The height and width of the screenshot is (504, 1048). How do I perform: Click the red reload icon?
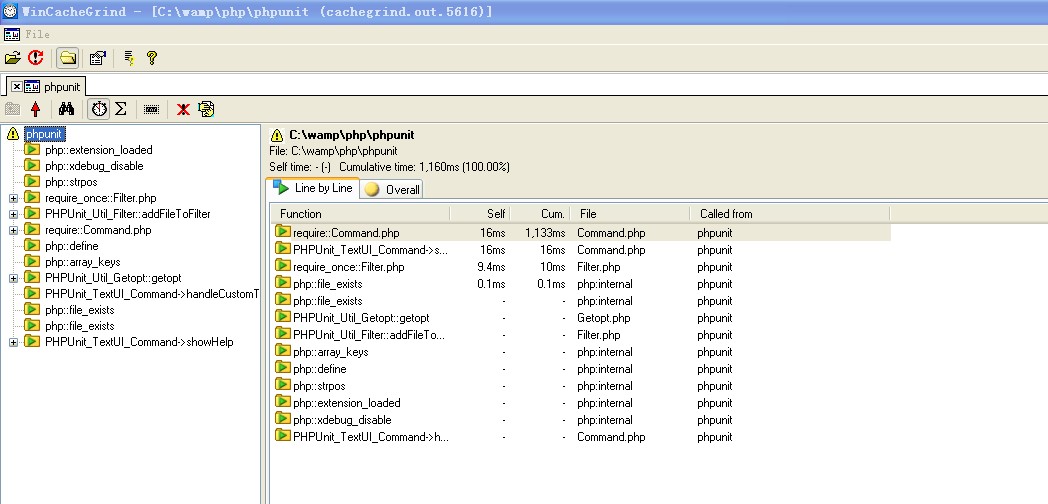[x=35, y=58]
